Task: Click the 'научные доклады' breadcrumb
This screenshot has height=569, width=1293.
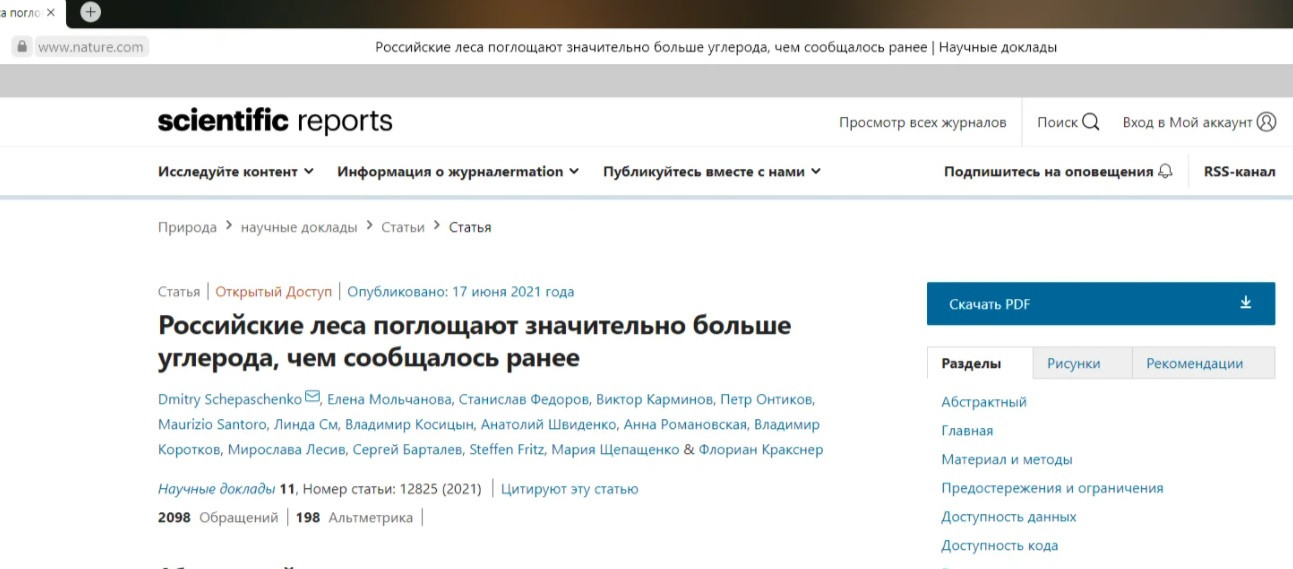Action: (x=298, y=227)
